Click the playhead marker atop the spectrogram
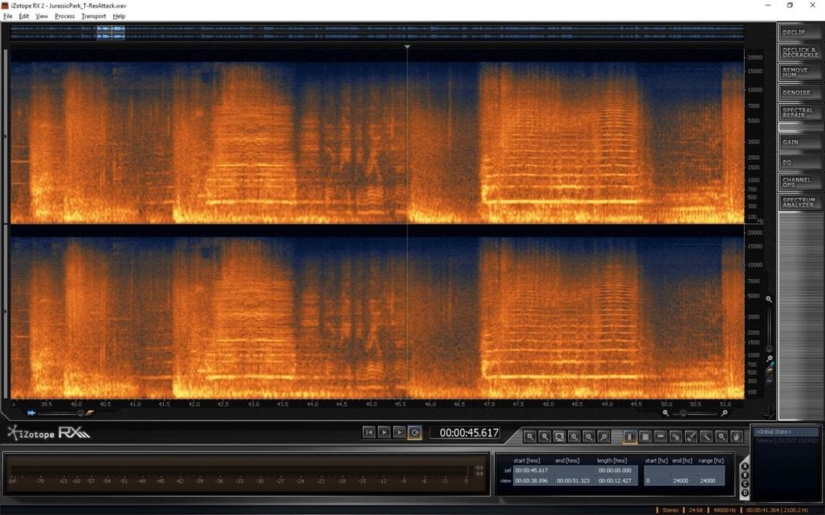 407,47
